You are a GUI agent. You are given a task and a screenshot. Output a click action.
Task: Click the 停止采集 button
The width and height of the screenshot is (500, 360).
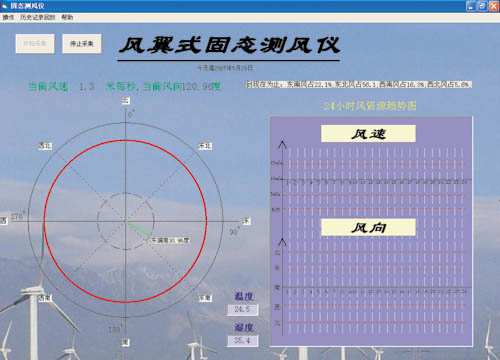pos(82,44)
